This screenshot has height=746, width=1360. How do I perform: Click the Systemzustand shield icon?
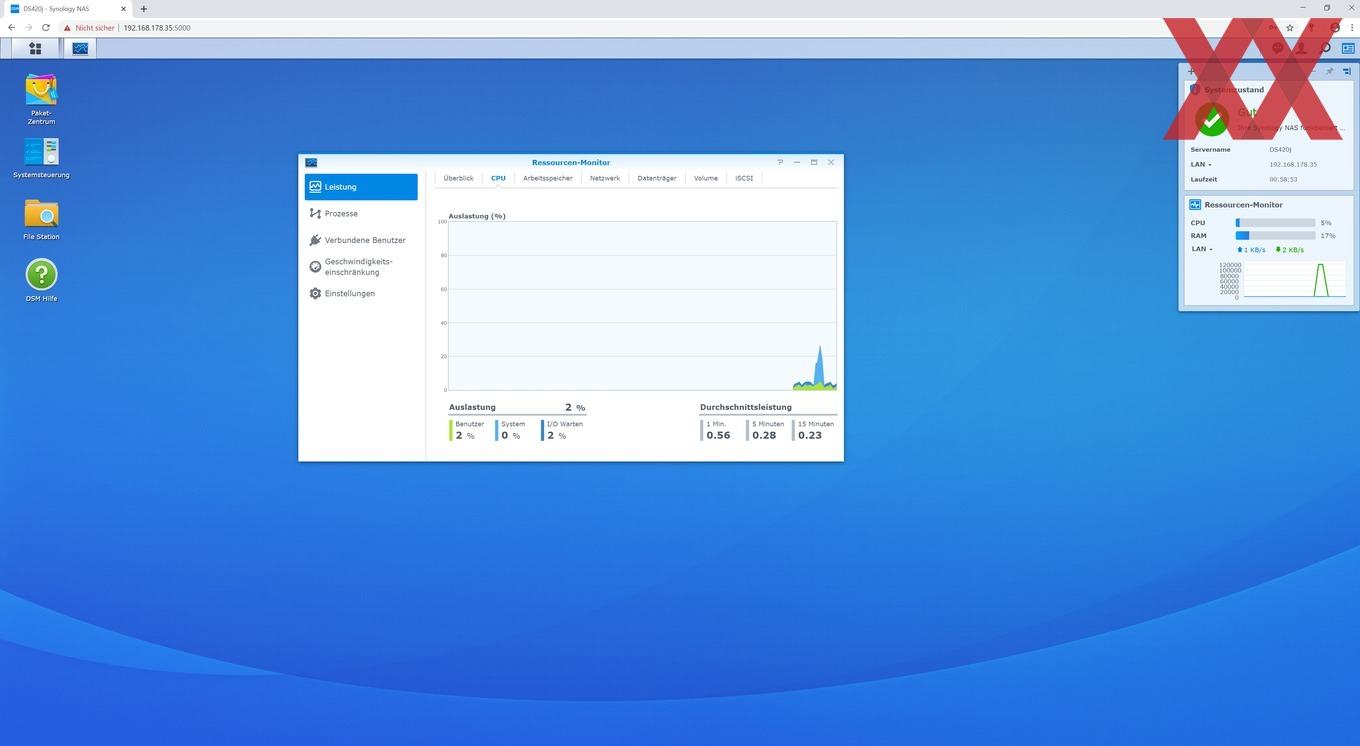[x=1195, y=89]
